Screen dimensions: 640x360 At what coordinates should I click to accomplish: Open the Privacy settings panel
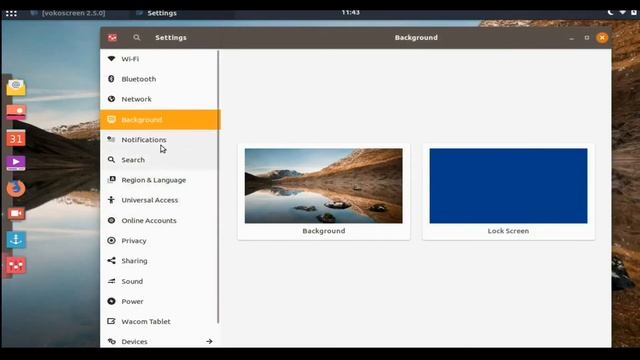click(159, 240)
